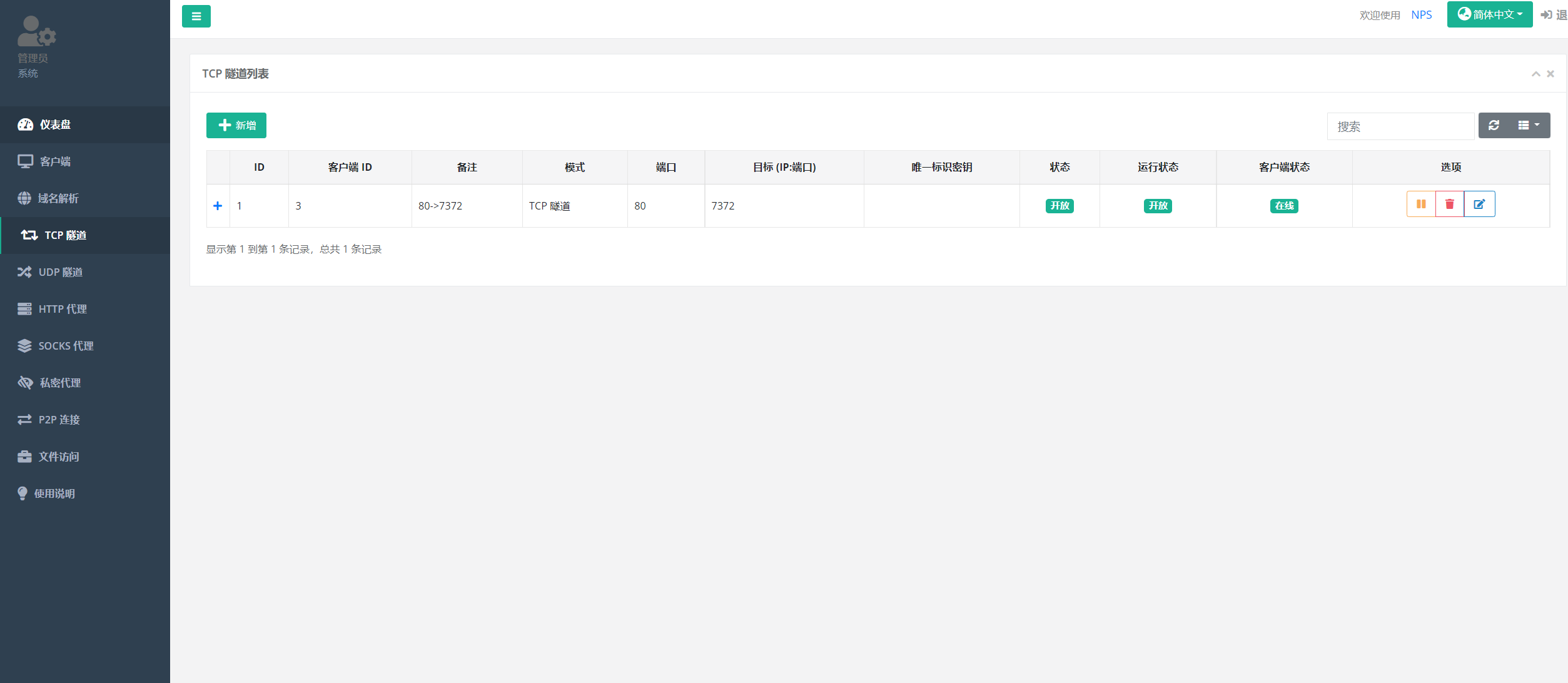1568x683 pixels.
Task: Collapse the TCP 隧道列表 panel chevron
Action: pyautogui.click(x=1535, y=74)
